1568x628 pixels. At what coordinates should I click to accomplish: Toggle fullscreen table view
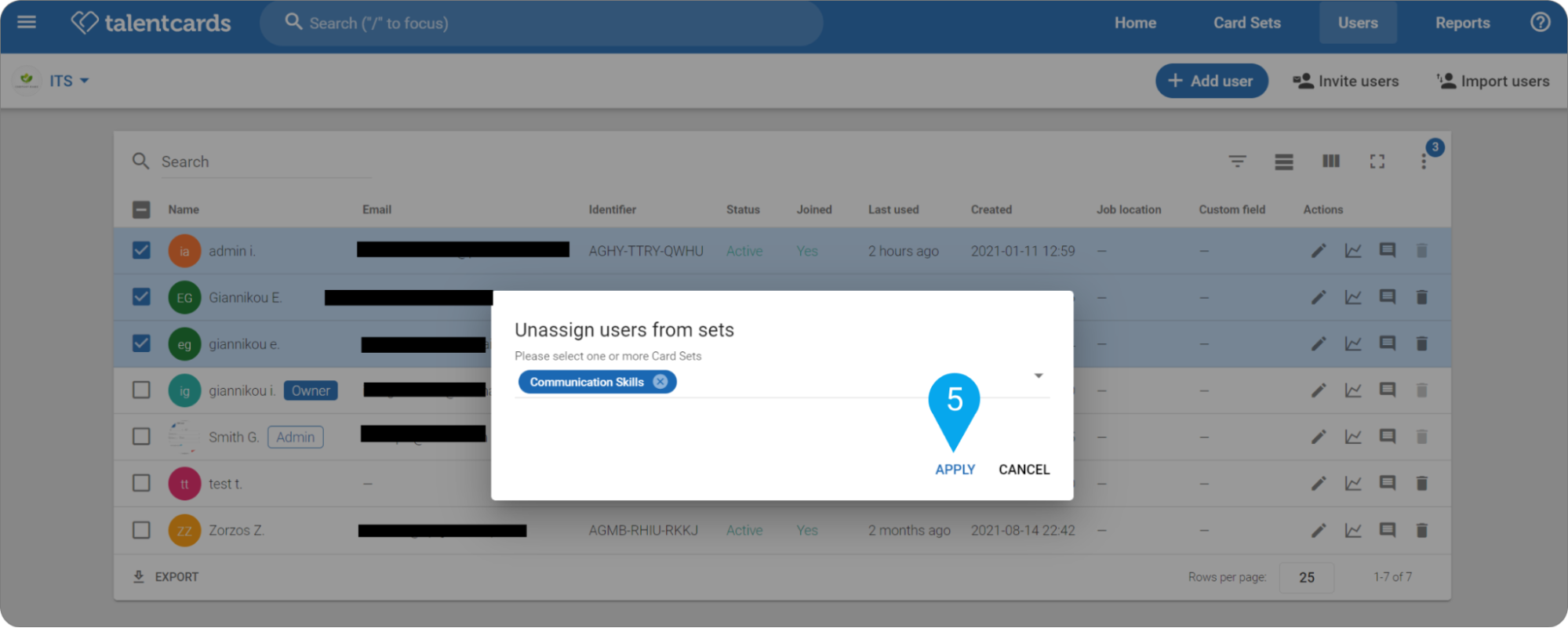1377,162
